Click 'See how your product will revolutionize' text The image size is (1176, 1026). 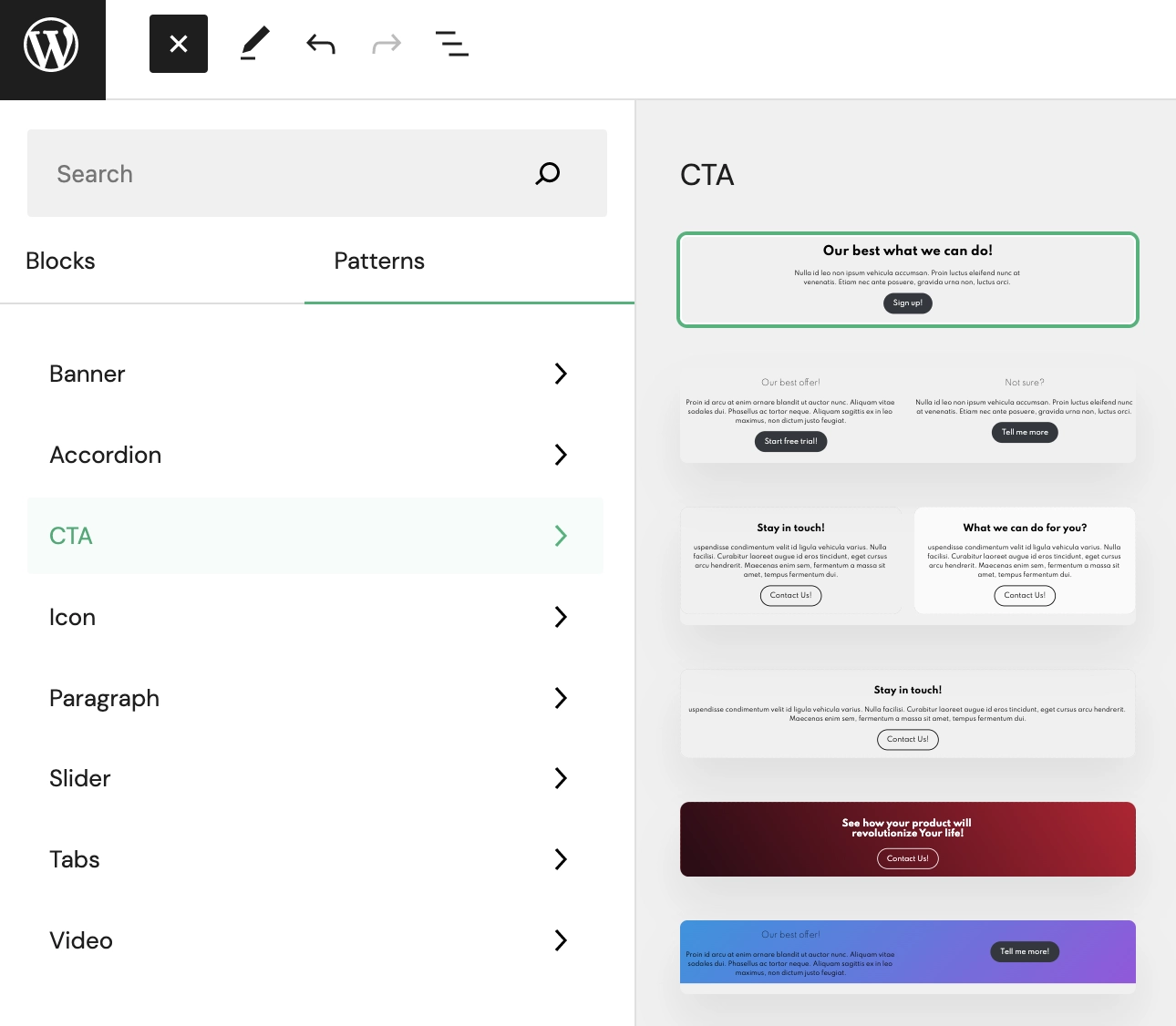click(907, 827)
